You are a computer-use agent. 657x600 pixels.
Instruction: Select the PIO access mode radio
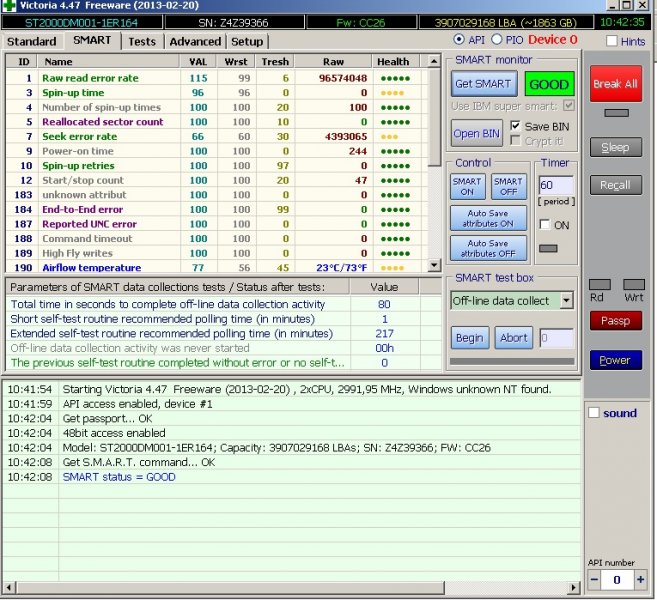point(497,40)
